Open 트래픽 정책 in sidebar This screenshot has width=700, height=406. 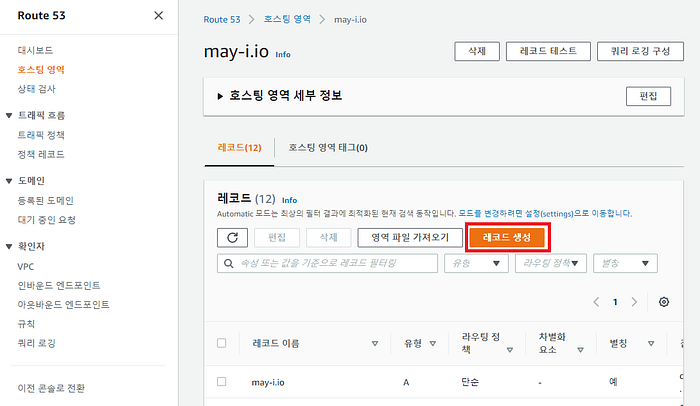(41, 135)
